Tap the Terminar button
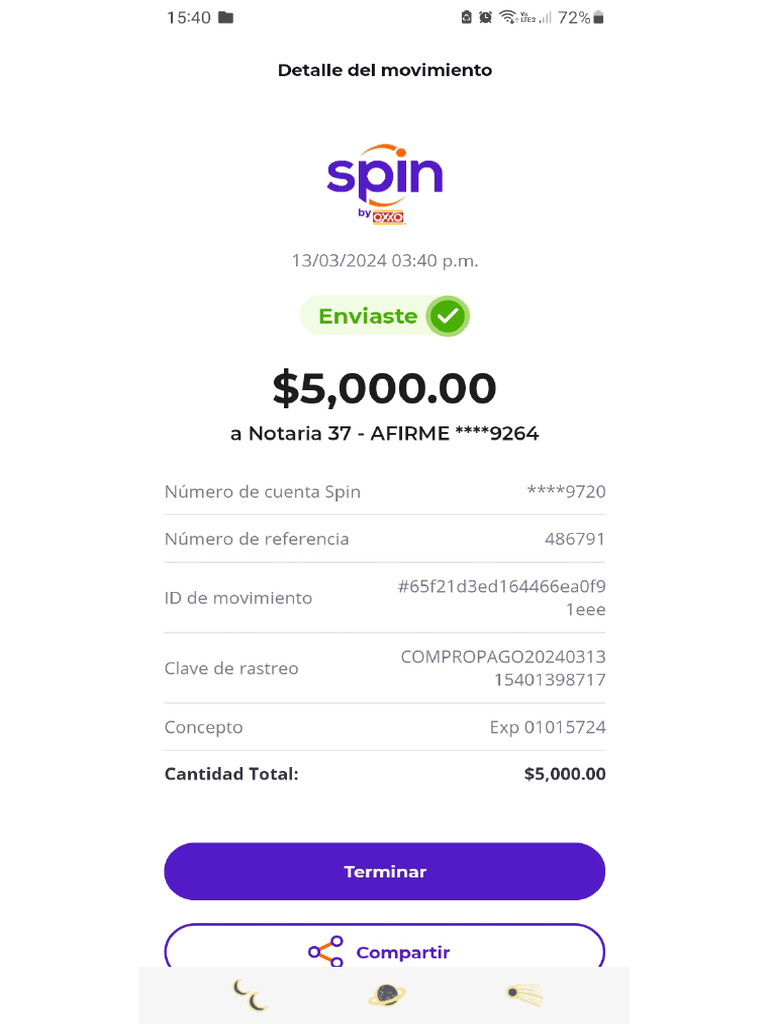 pyautogui.click(x=384, y=871)
